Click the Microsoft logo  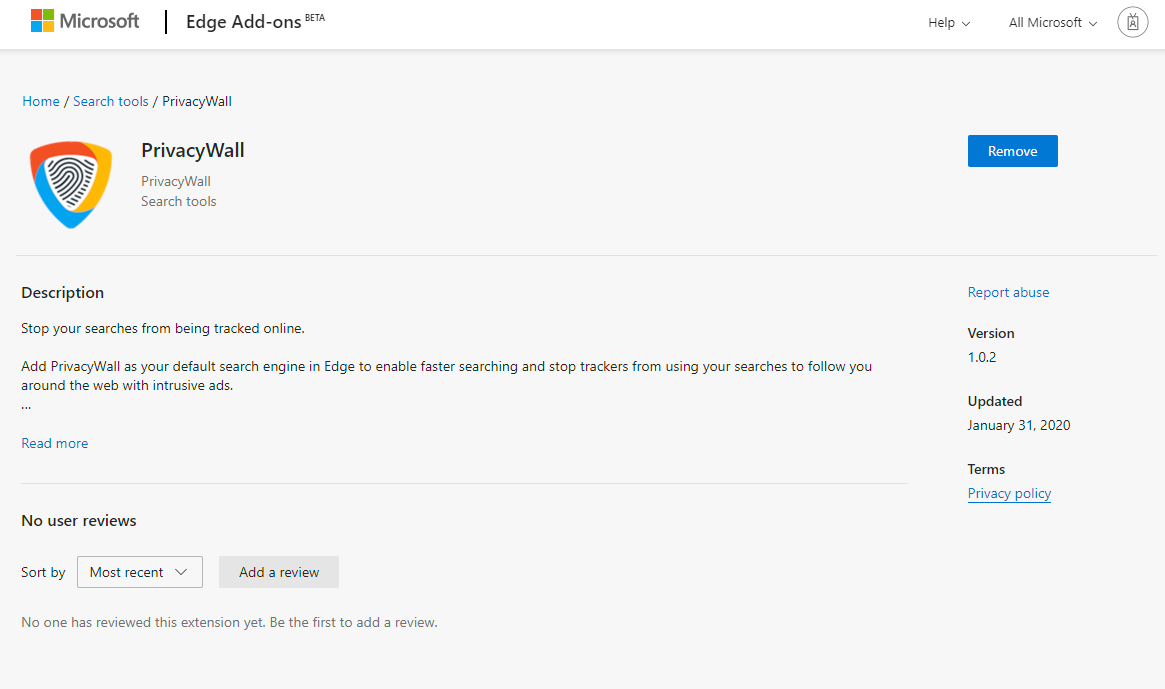85,21
